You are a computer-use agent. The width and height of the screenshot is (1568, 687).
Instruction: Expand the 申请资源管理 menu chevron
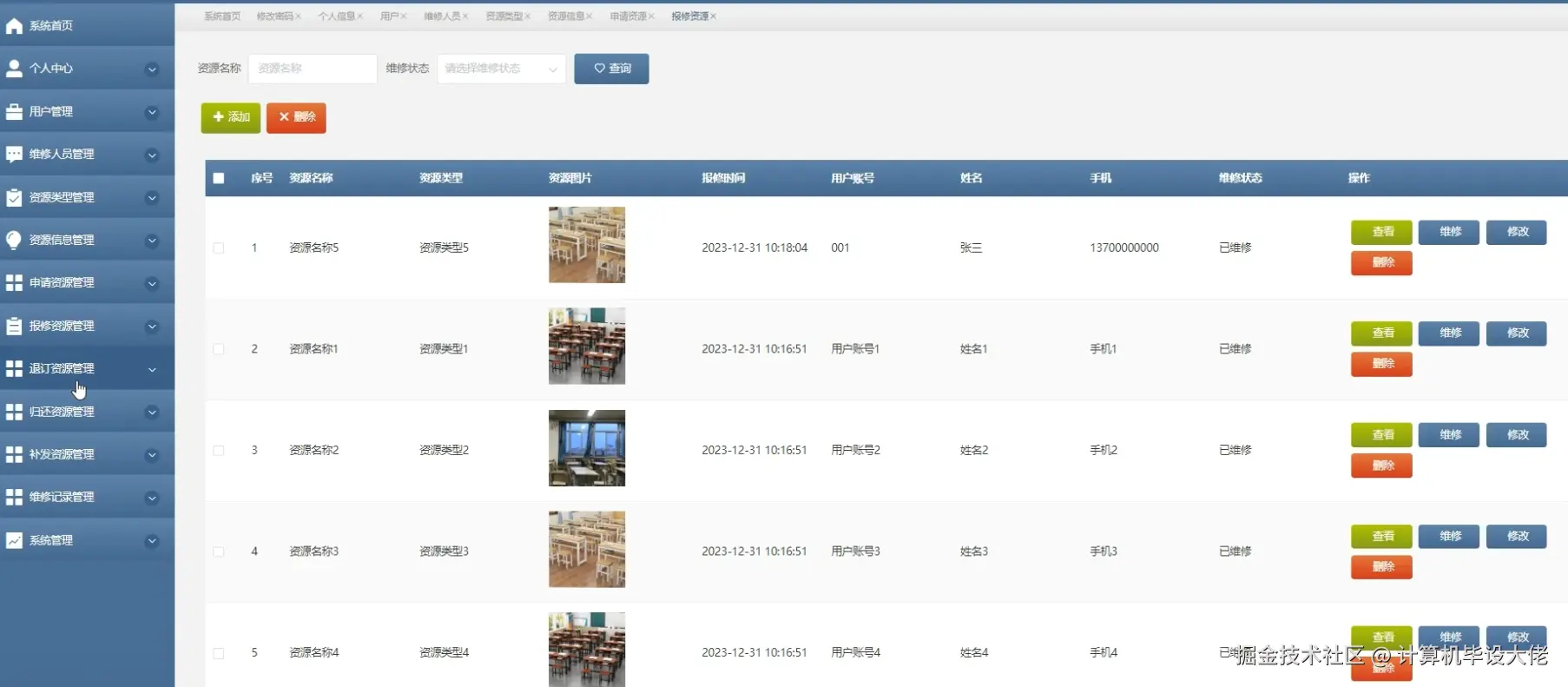[152, 283]
